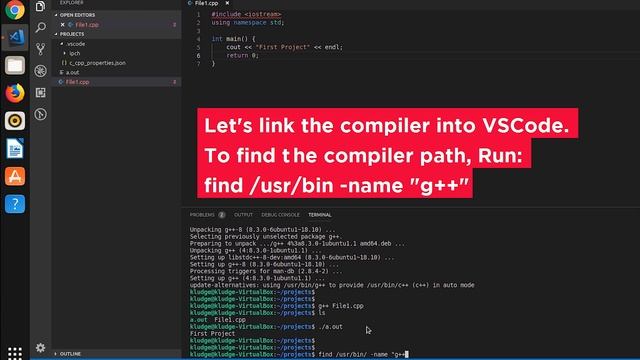Click the Visual Studio Code dock icon

15,37
